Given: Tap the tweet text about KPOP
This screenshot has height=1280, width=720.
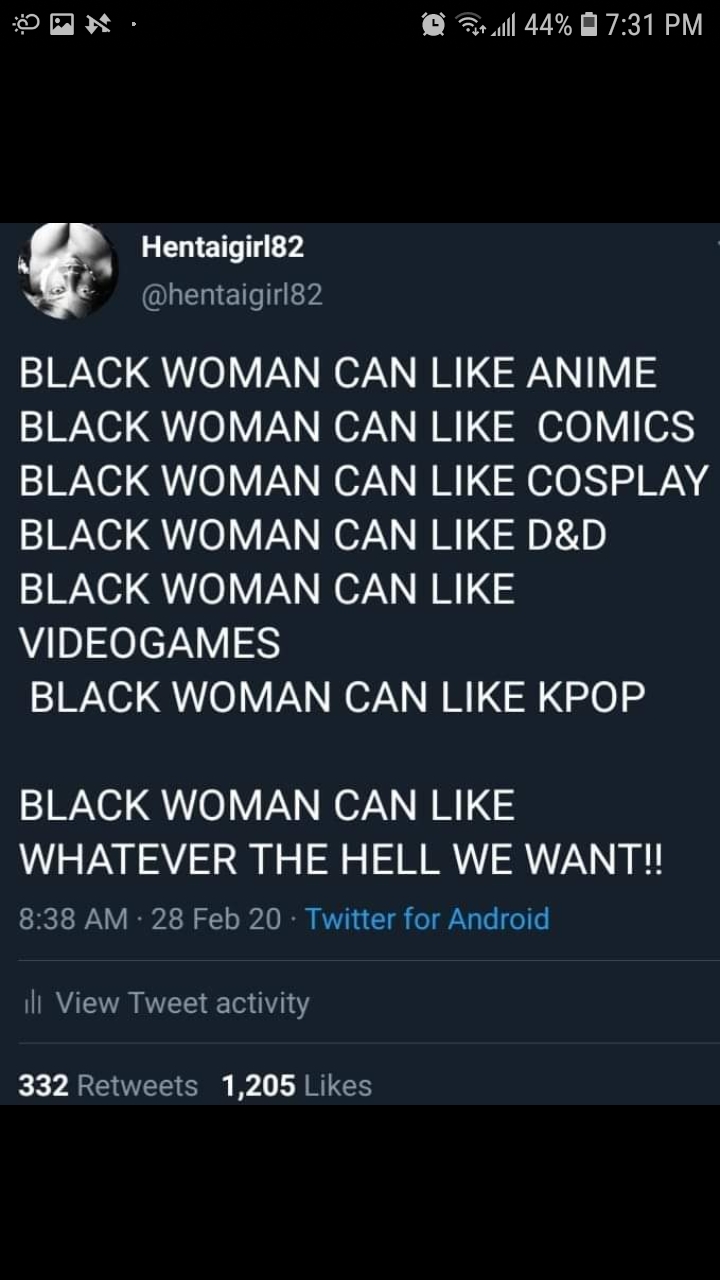Looking at the screenshot, I should [x=337, y=697].
